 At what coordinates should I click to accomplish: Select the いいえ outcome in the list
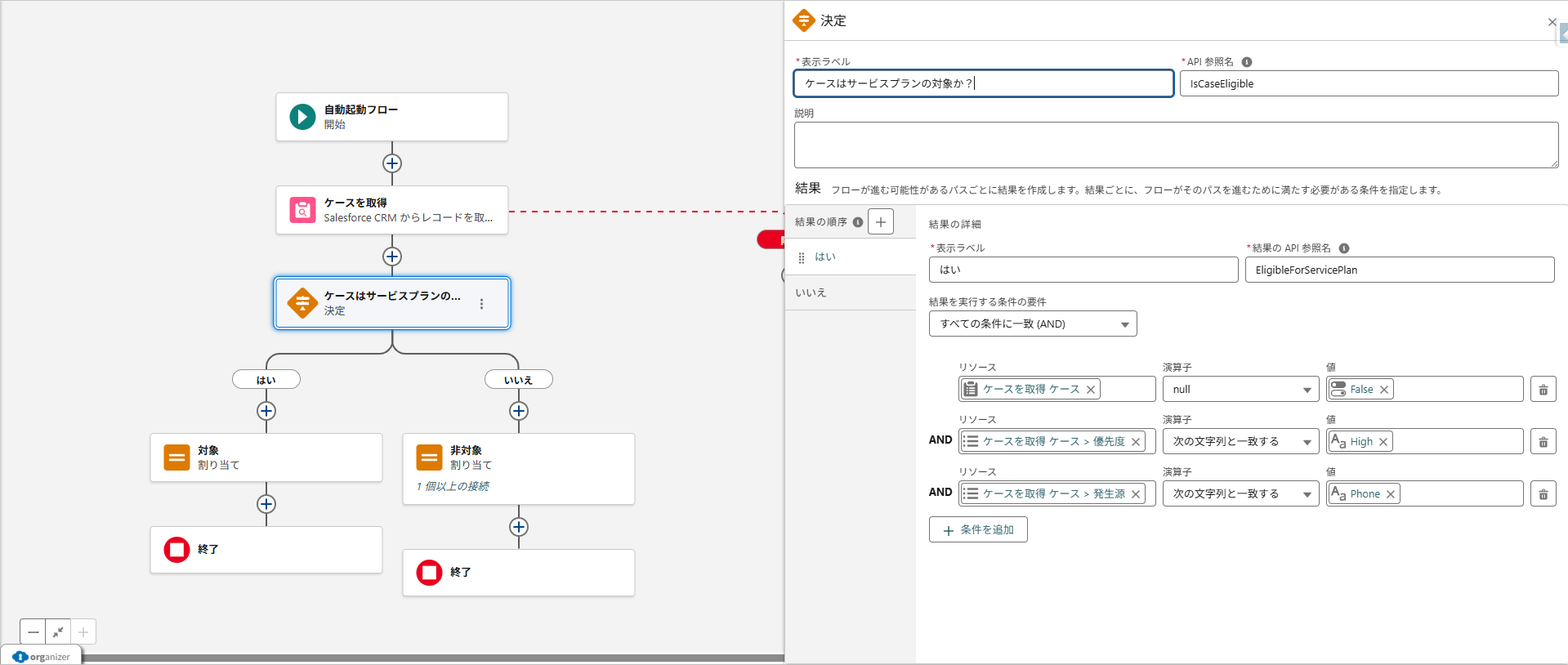[811, 292]
